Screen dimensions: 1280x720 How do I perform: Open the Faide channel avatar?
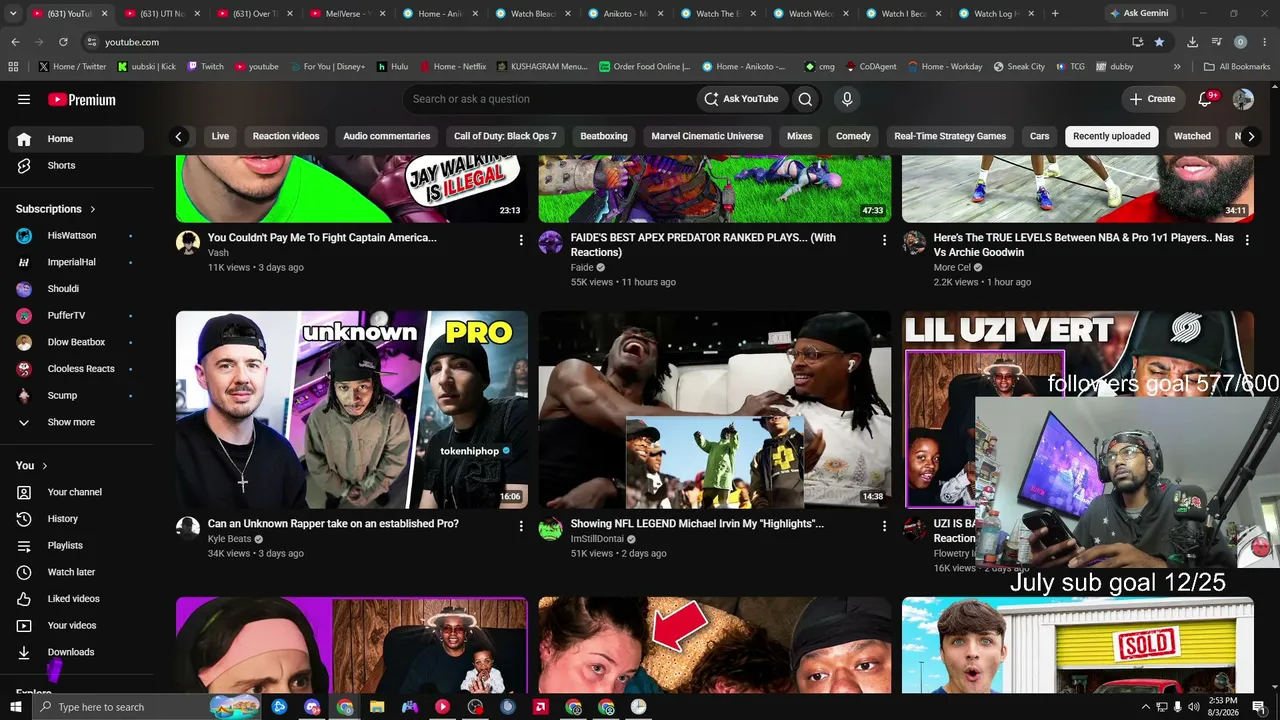pos(551,242)
